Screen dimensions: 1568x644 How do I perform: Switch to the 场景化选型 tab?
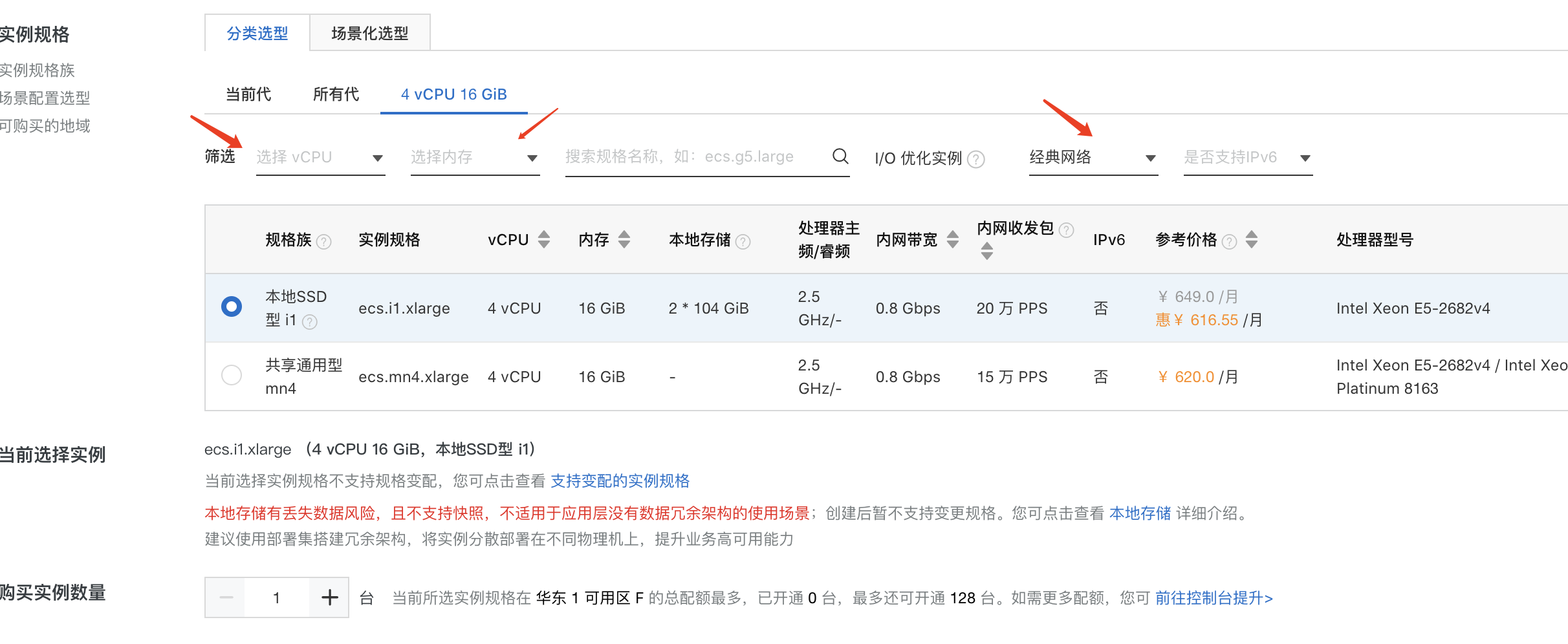(x=369, y=33)
